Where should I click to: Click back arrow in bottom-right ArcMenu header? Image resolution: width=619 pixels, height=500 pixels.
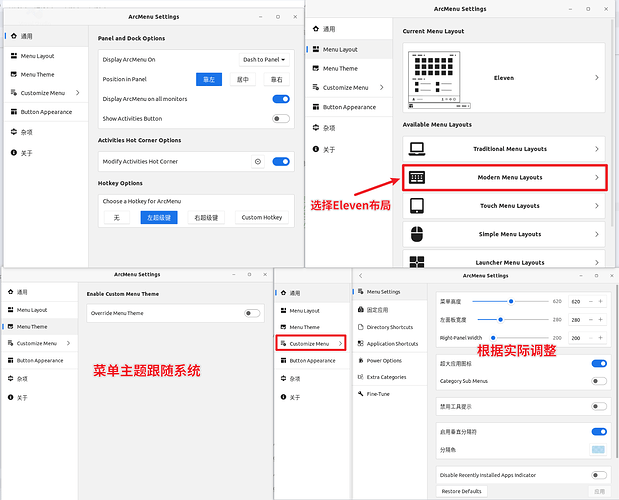point(360,275)
